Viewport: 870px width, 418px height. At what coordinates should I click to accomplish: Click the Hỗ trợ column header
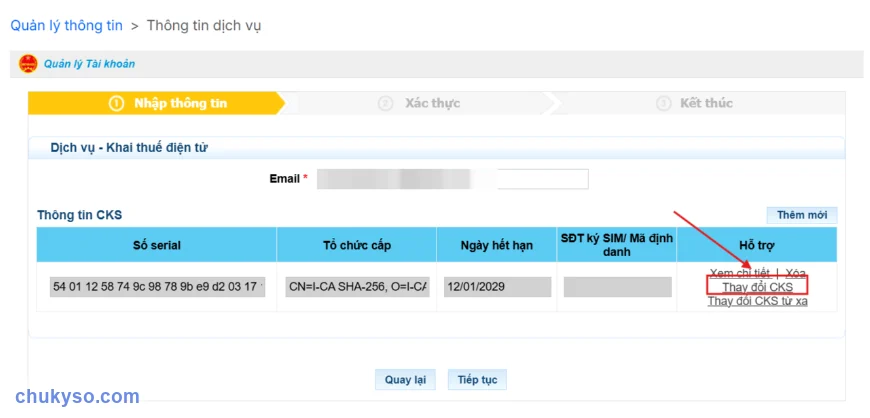757,245
